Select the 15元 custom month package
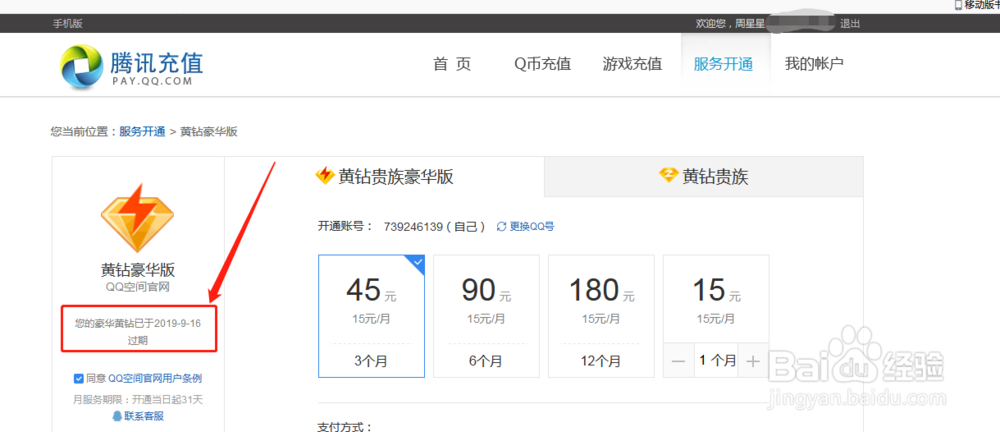The height and width of the screenshot is (432, 1000). point(716,316)
